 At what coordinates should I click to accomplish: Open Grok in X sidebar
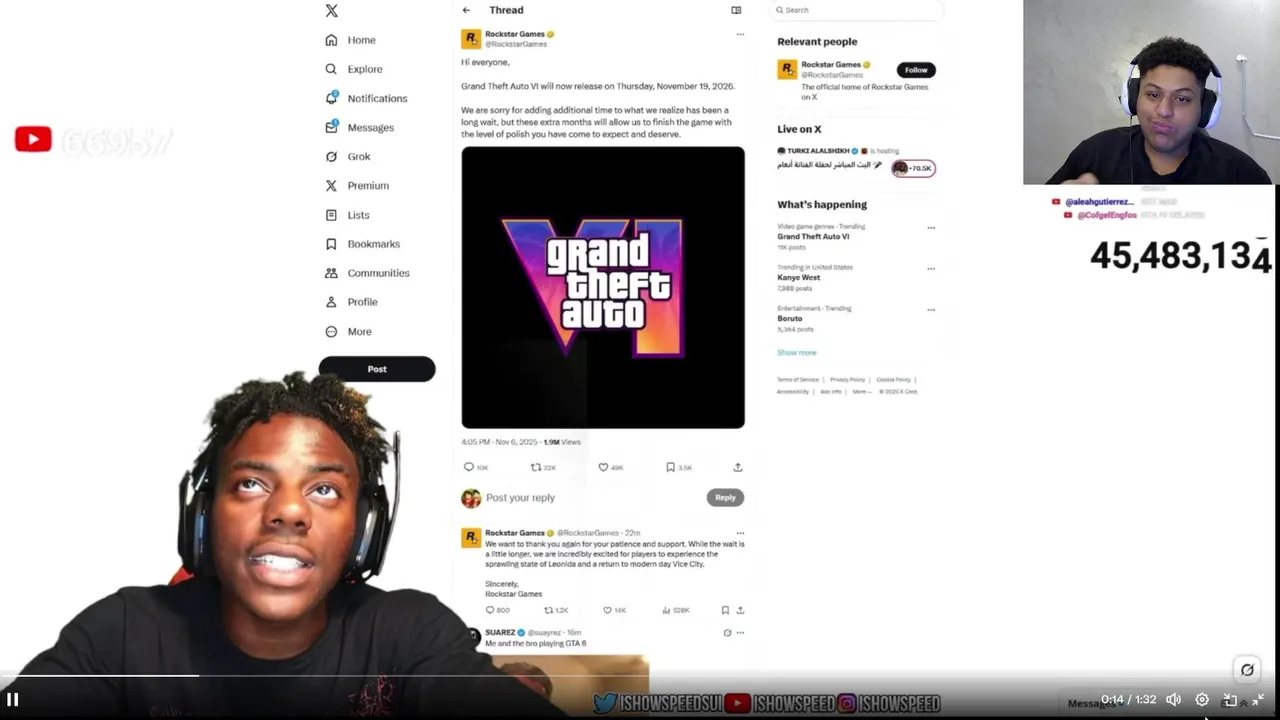[348, 156]
